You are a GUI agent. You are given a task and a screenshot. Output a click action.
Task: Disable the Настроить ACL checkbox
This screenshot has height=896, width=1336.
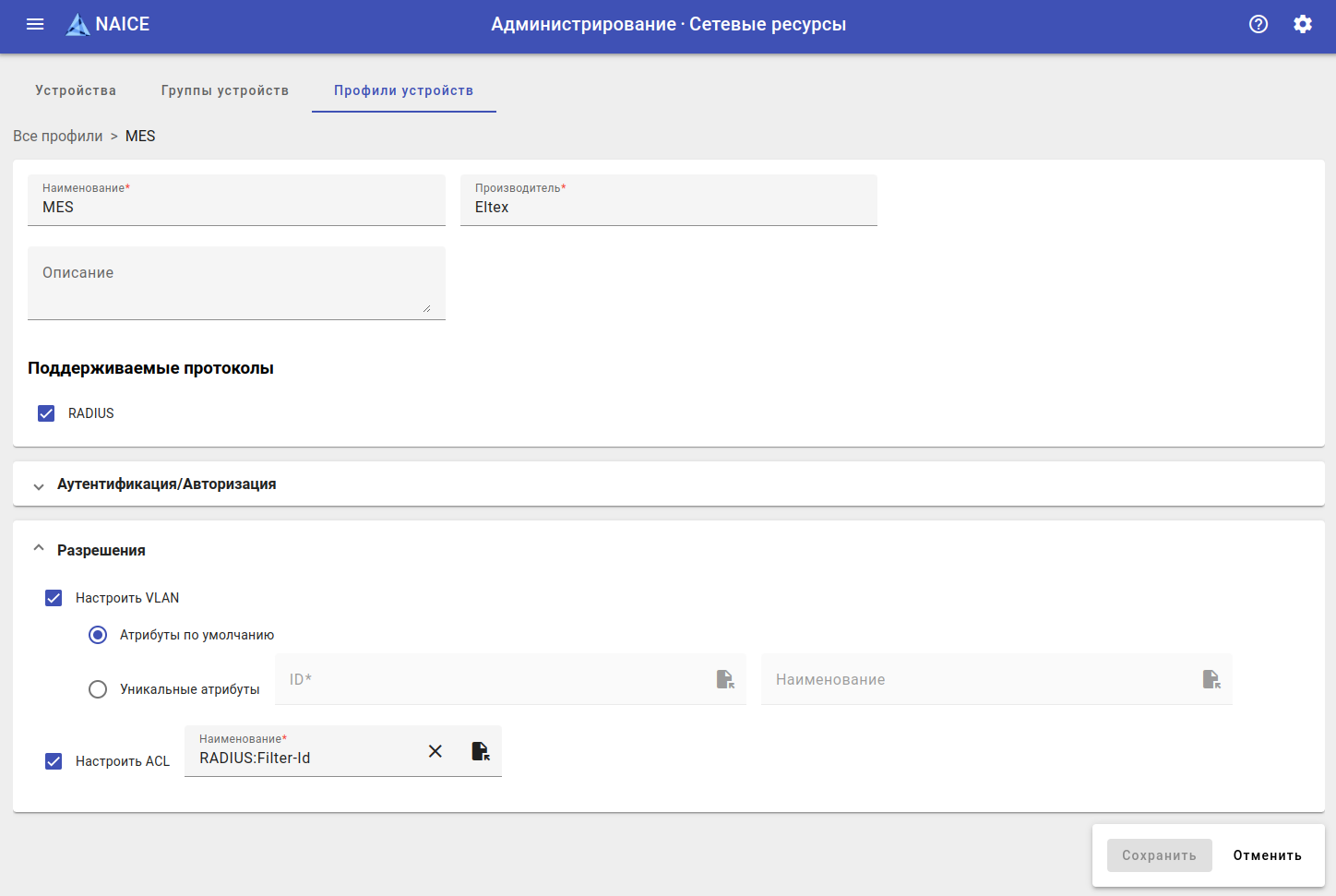[x=54, y=761]
